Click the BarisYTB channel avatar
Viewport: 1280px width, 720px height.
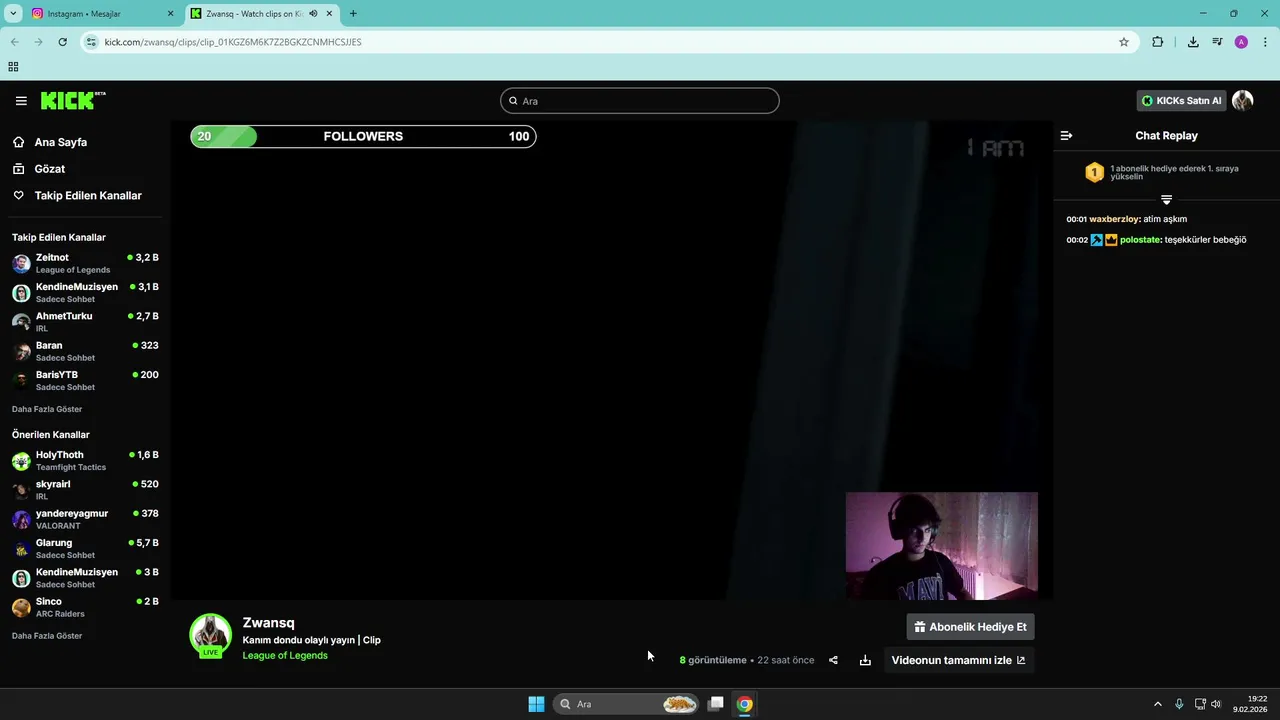tap(21, 380)
